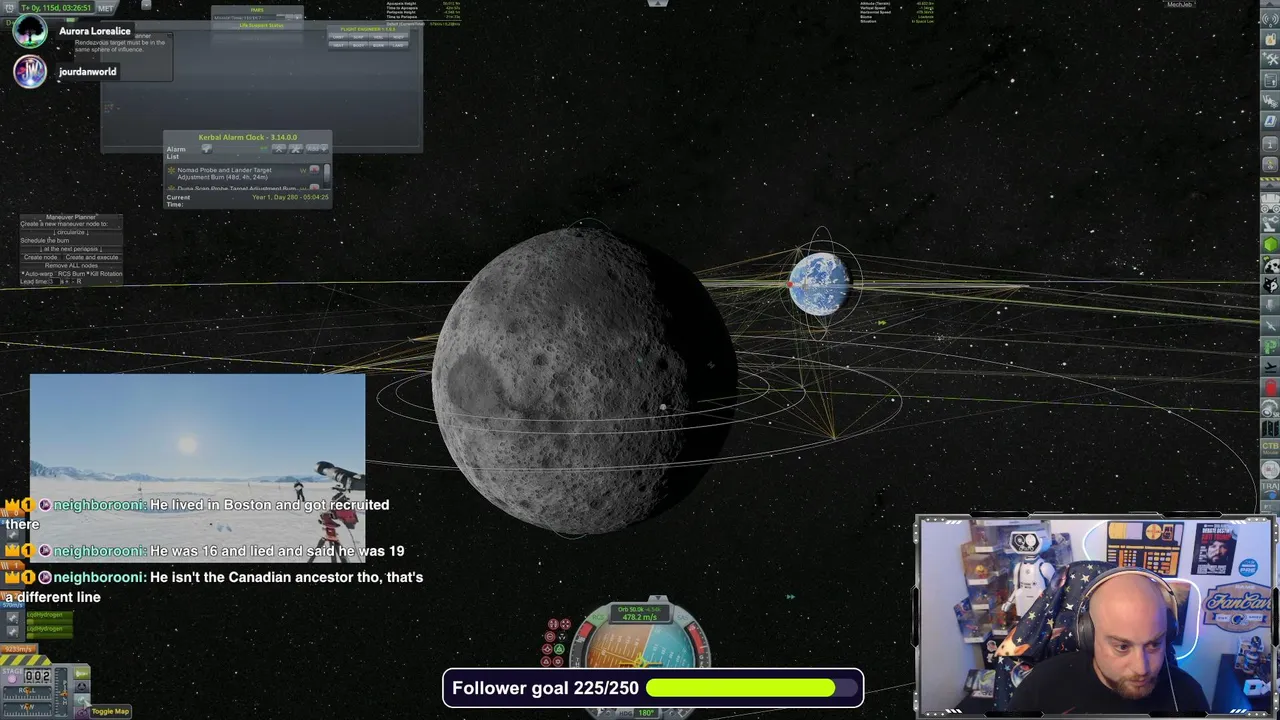
Task: Click the Moon body in map view
Action: click(x=585, y=380)
